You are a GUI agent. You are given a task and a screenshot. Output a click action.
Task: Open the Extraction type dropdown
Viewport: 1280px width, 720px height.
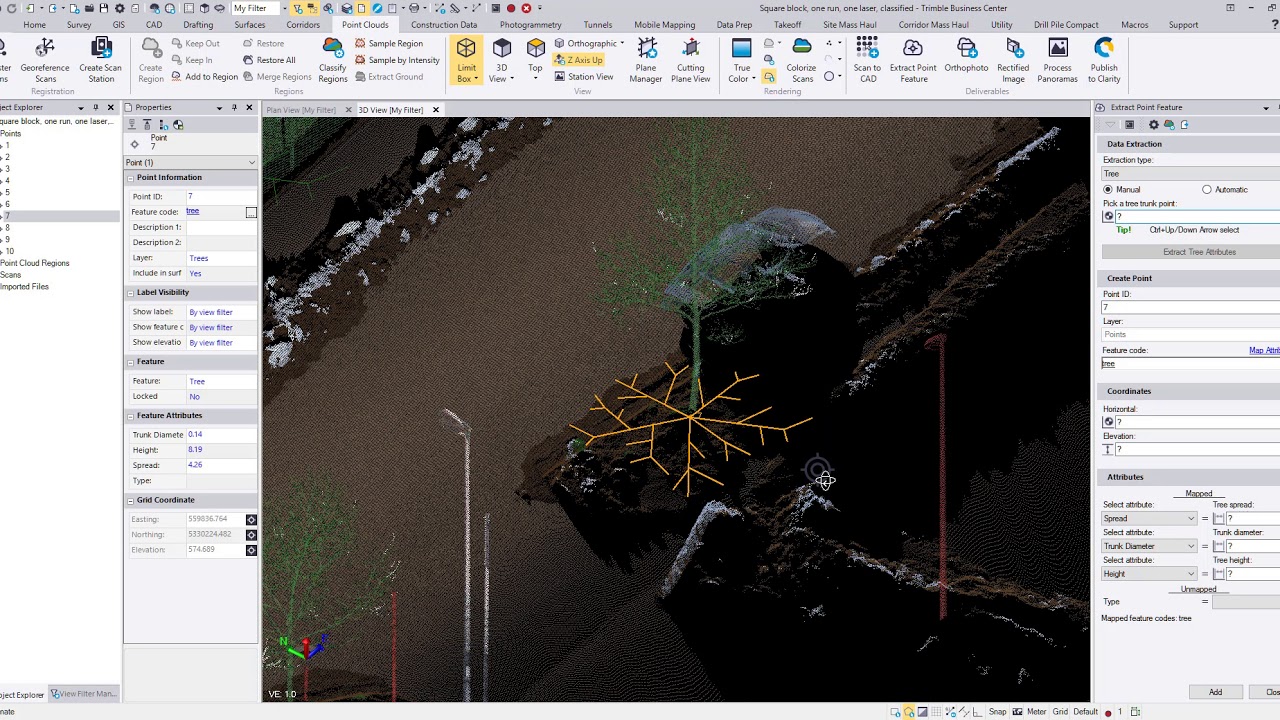tap(1190, 174)
